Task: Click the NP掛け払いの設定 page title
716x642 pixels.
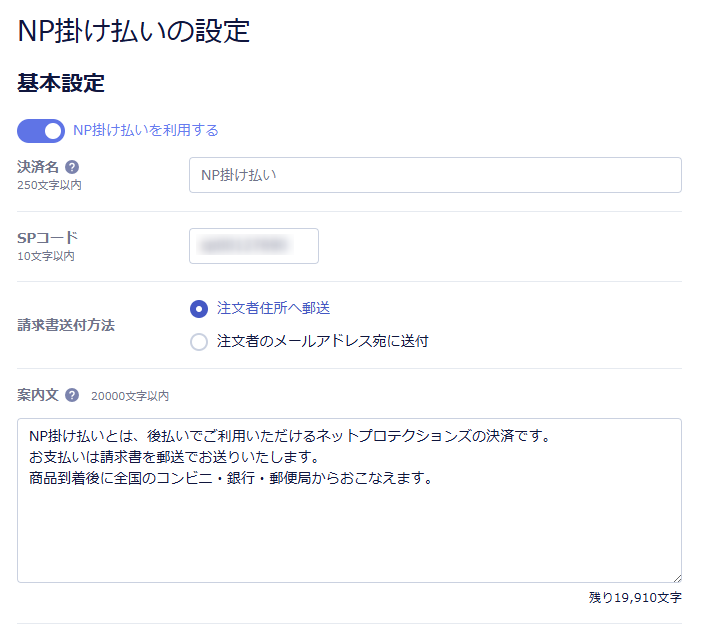Action: 133,31
